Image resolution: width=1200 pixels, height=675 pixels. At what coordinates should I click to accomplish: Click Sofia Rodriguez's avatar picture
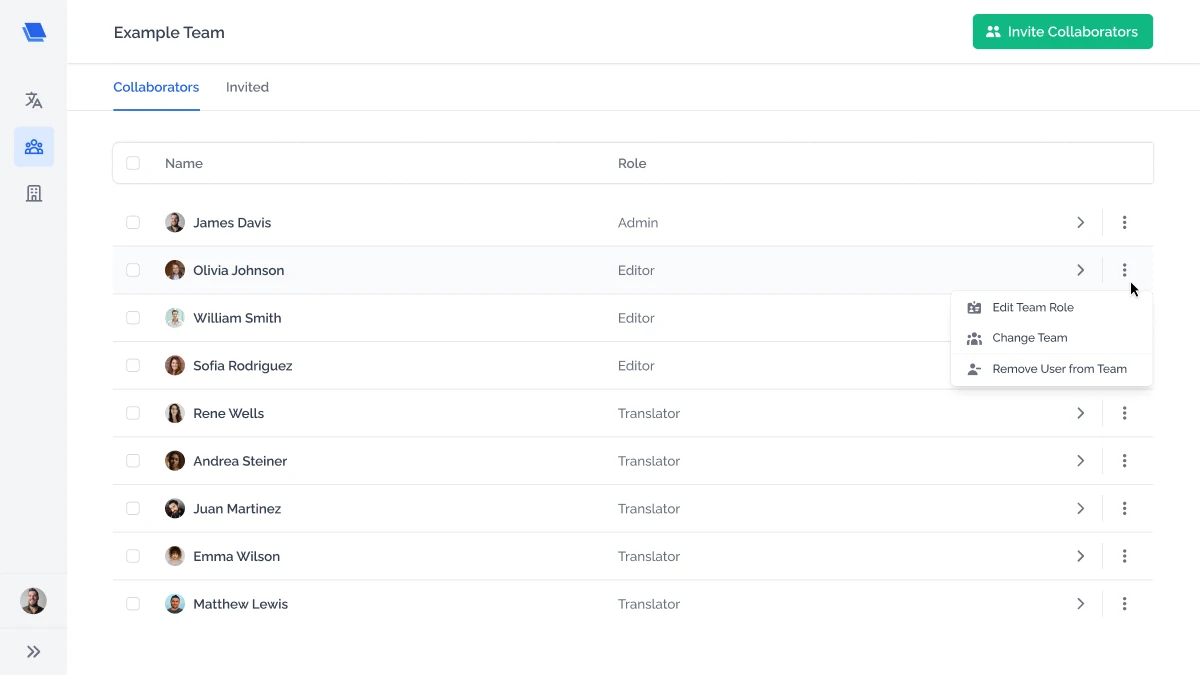[175, 366]
